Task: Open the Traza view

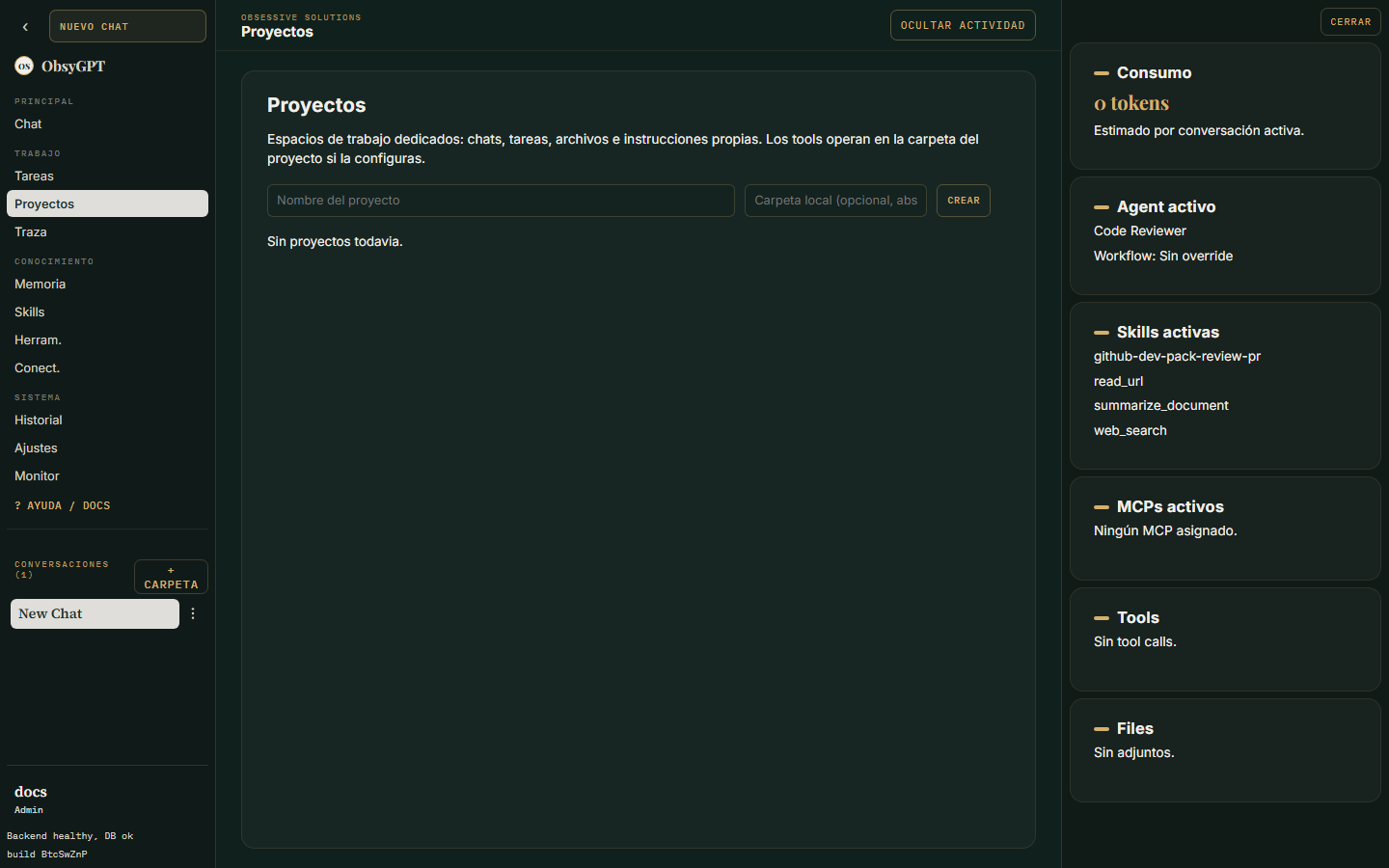Action: click(107, 232)
